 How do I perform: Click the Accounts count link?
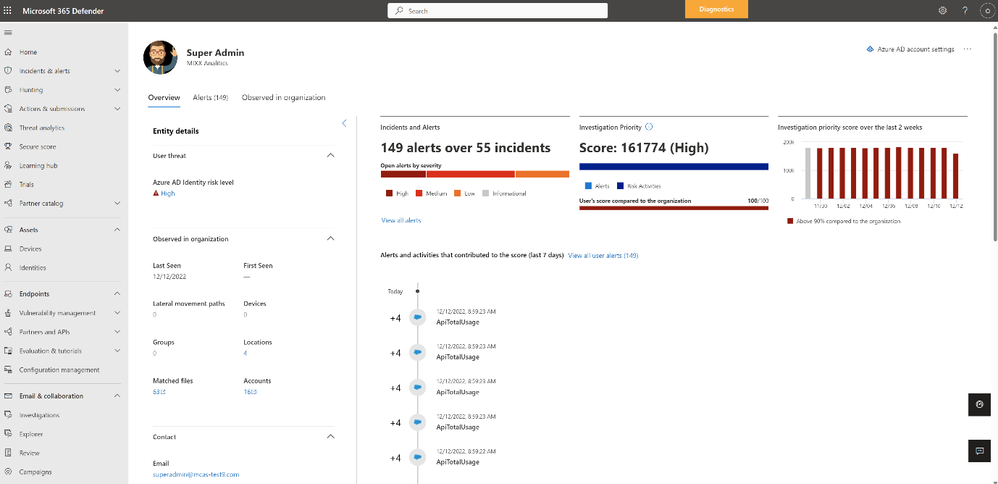pos(250,392)
